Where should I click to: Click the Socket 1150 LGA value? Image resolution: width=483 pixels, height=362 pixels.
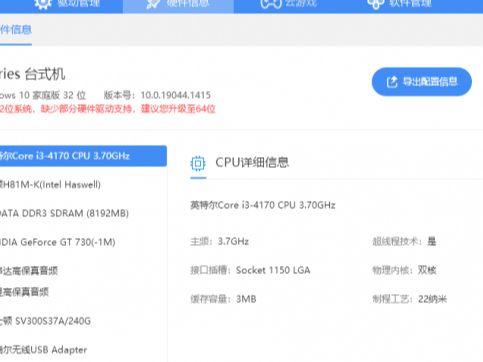[x=273, y=270]
